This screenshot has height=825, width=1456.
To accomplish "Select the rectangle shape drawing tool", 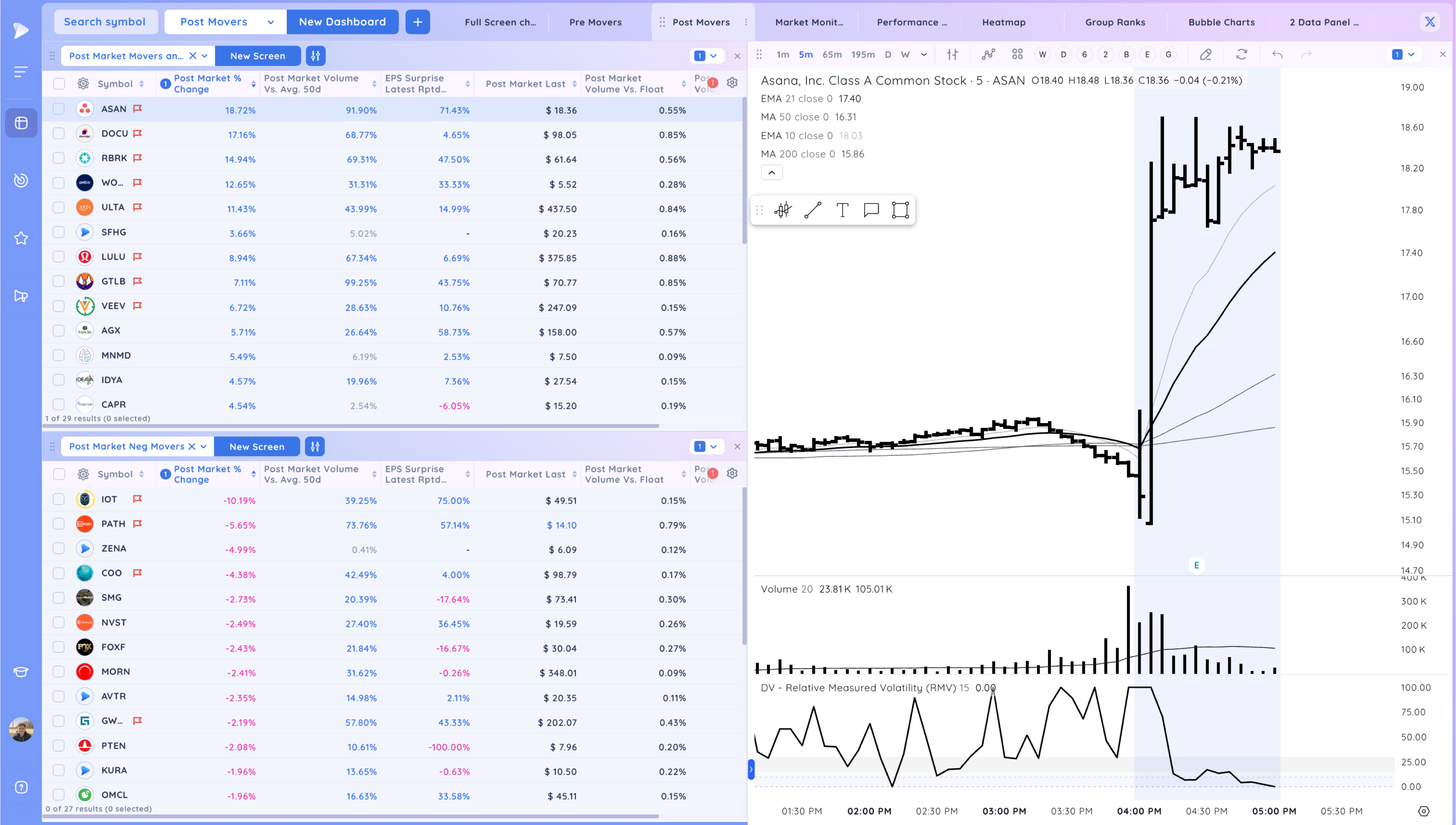I will click(x=900, y=210).
